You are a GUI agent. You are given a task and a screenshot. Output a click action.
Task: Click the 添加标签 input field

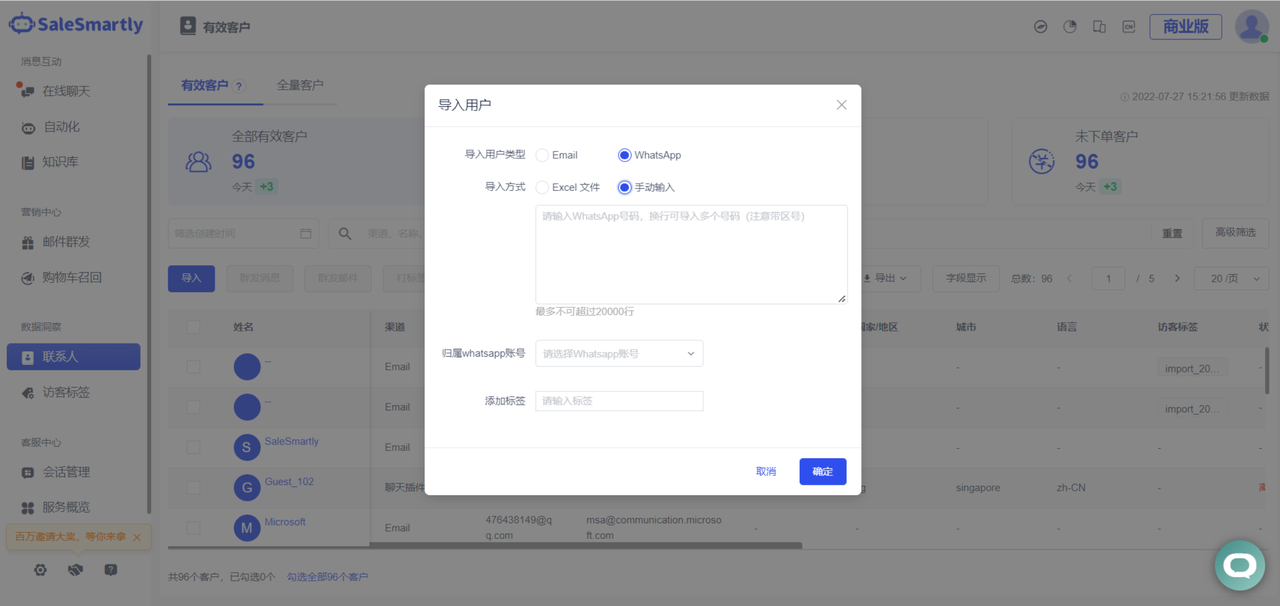tap(619, 401)
